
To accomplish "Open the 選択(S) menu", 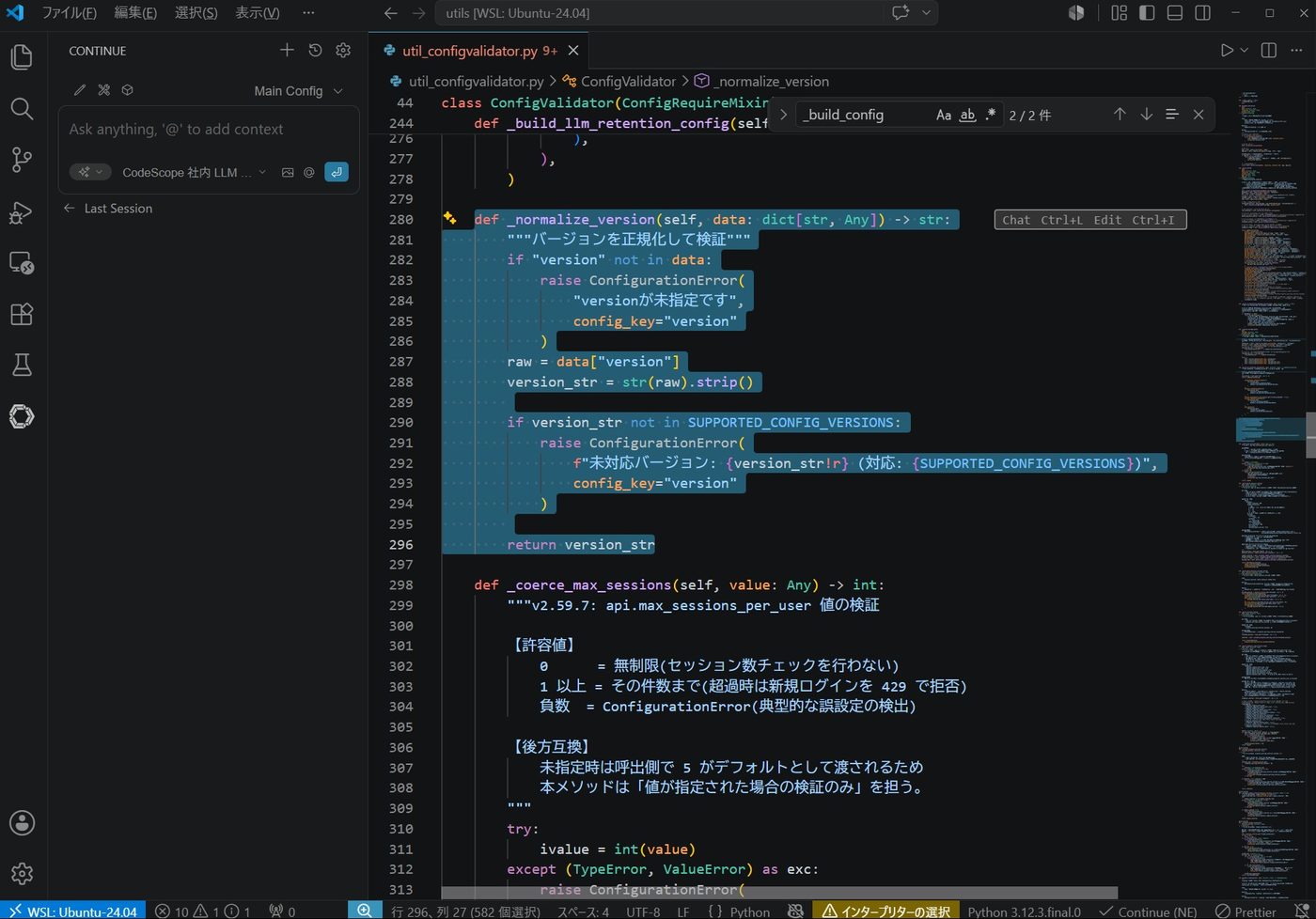I will tap(196, 13).
